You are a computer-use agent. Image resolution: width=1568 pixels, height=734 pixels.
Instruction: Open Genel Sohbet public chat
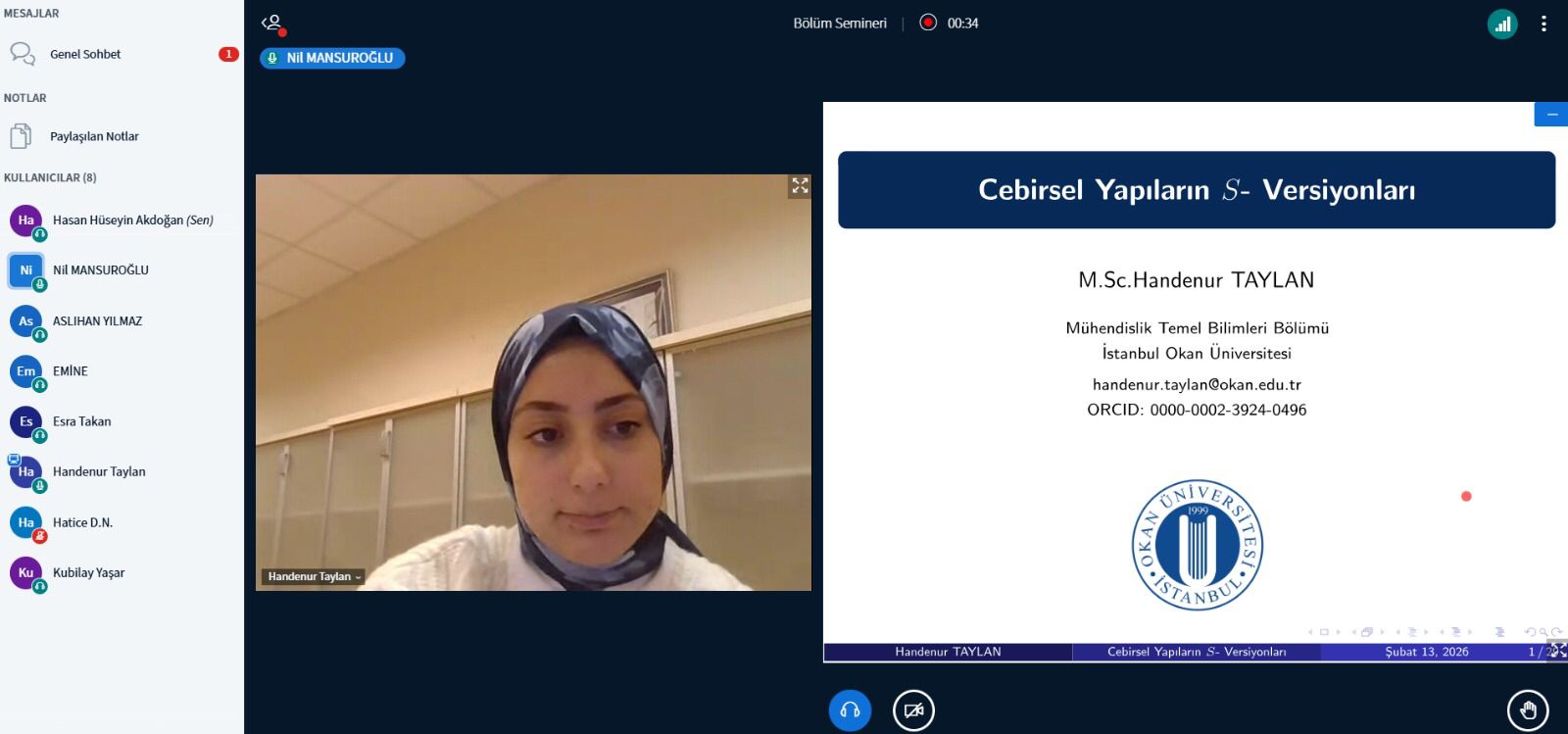(x=85, y=54)
